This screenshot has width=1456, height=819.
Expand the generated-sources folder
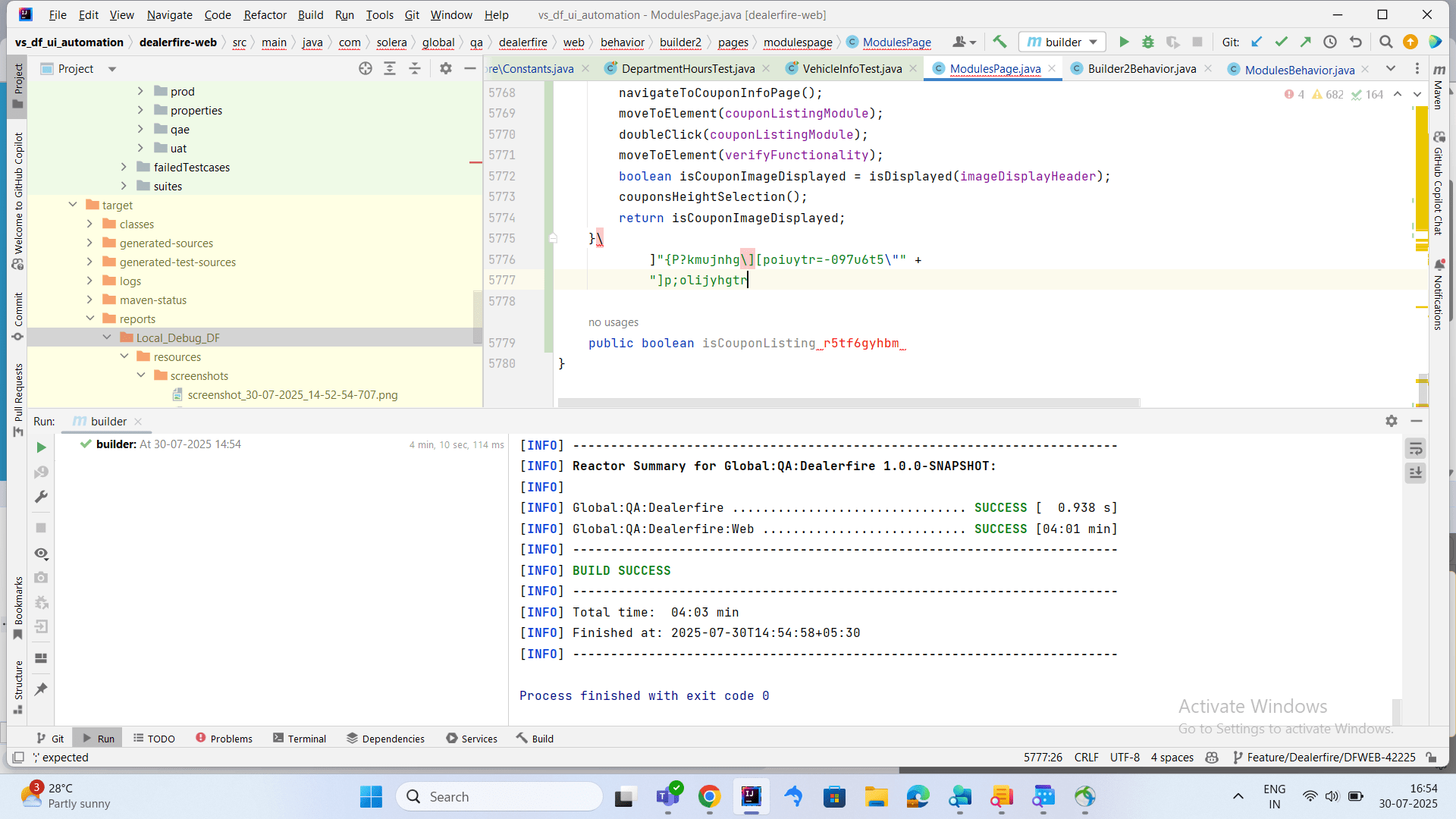(x=89, y=243)
